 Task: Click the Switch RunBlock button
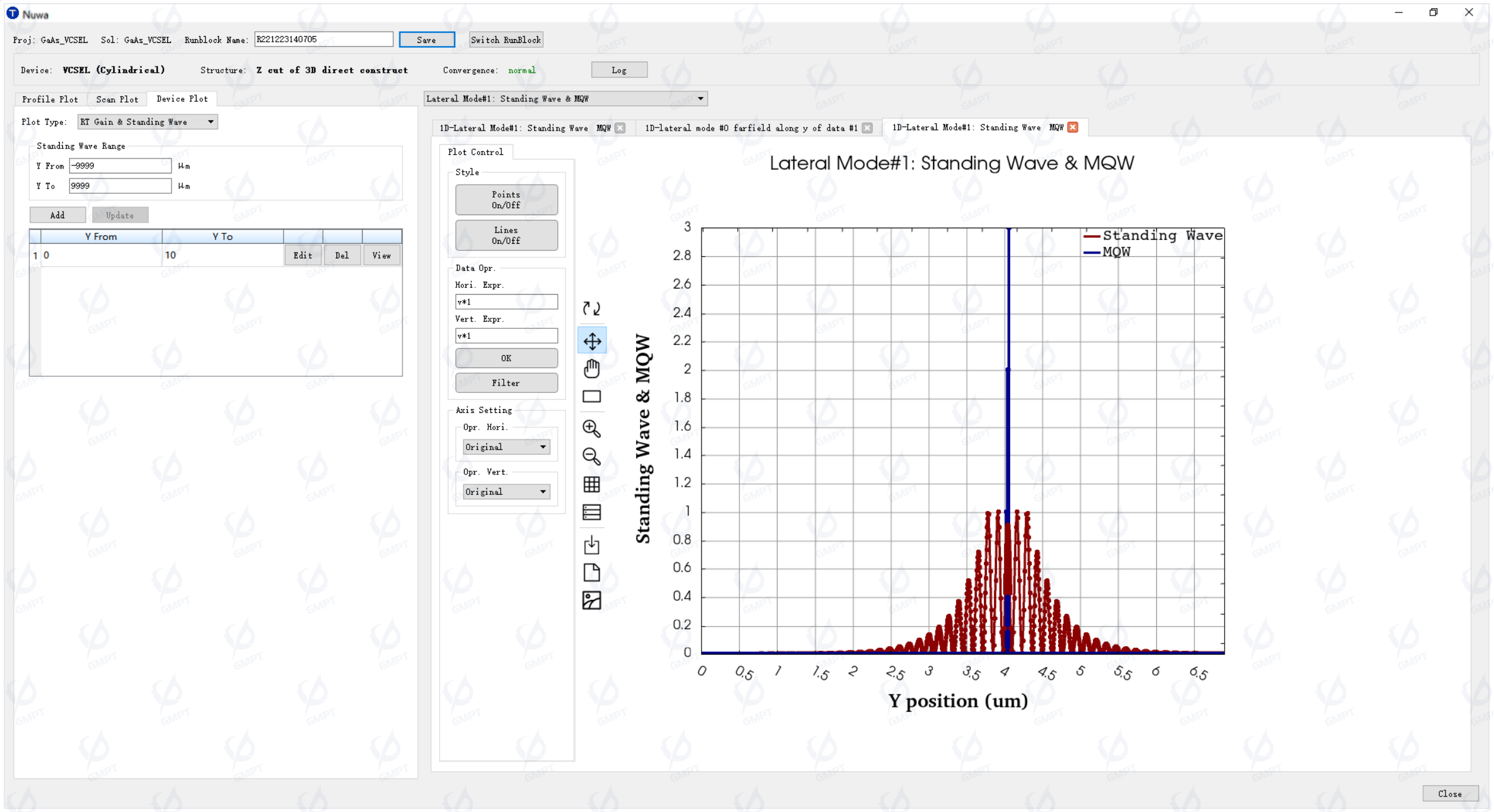pyautogui.click(x=506, y=40)
